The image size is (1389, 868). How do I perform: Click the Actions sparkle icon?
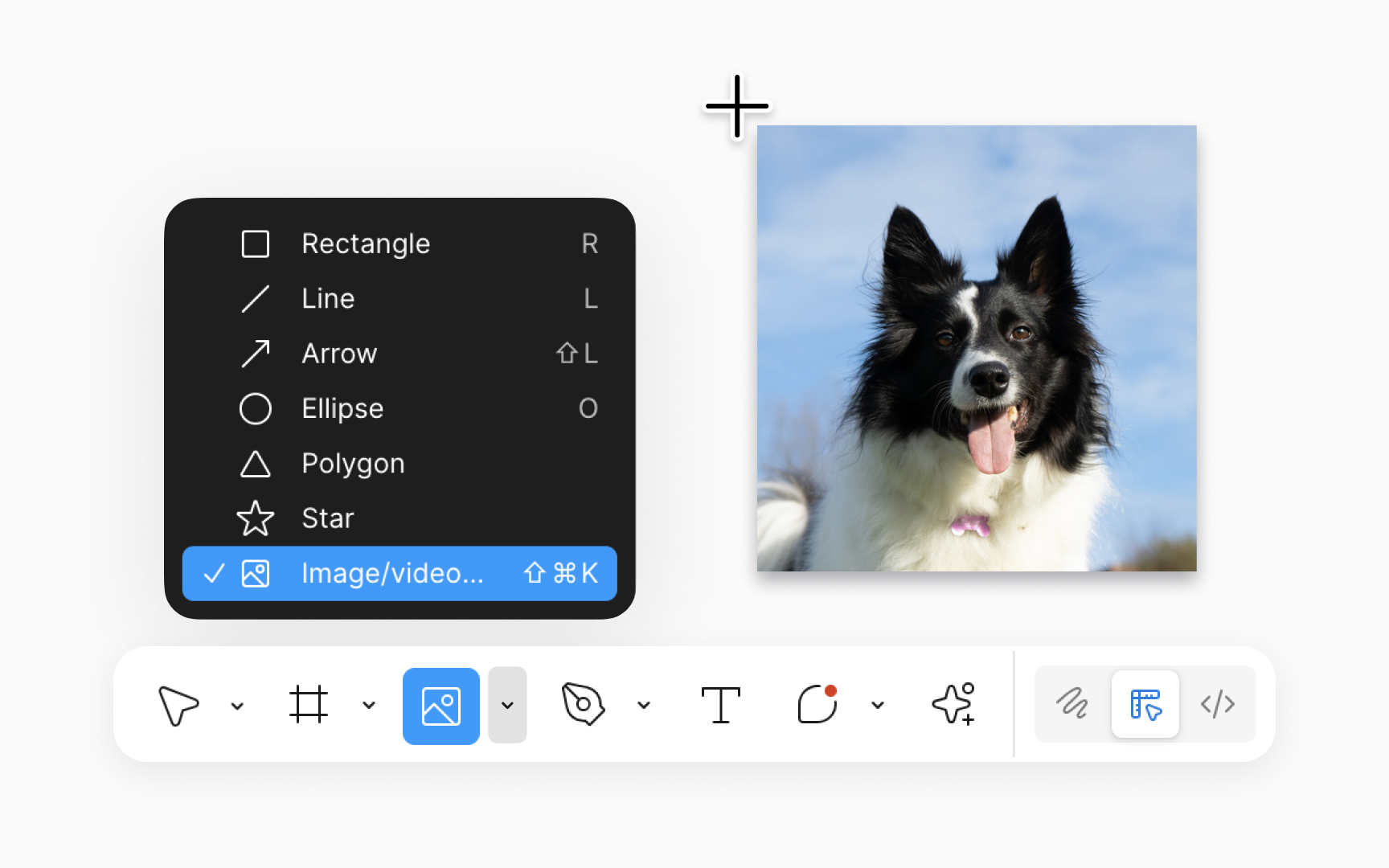click(953, 705)
